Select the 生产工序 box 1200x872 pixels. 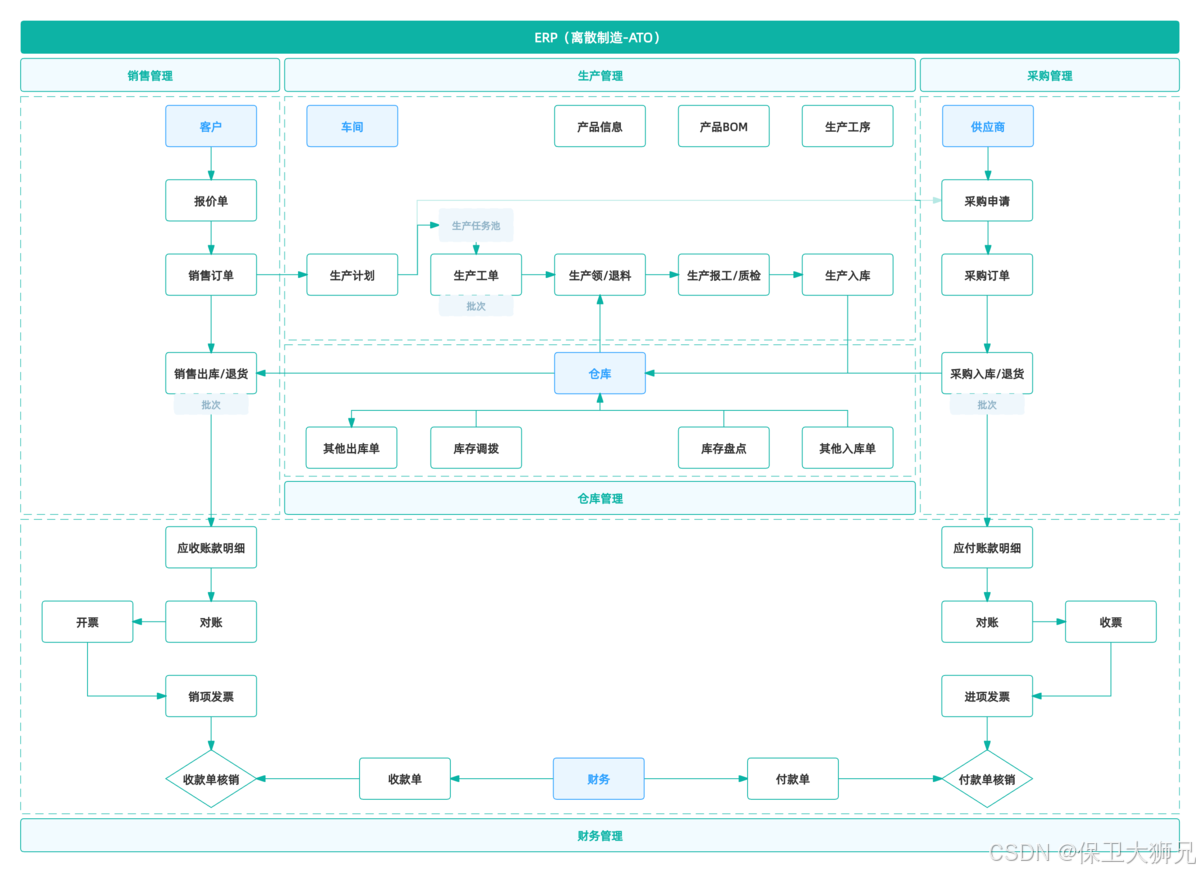pos(848,127)
